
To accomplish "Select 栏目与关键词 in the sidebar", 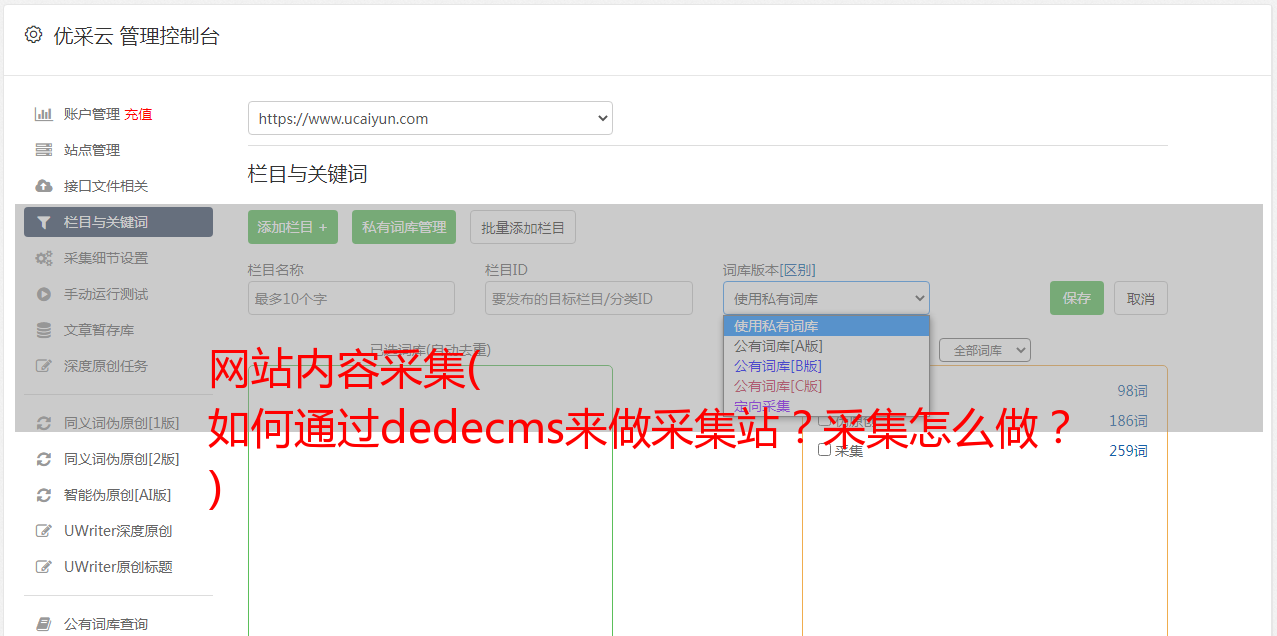I will pyautogui.click(x=118, y=222).
